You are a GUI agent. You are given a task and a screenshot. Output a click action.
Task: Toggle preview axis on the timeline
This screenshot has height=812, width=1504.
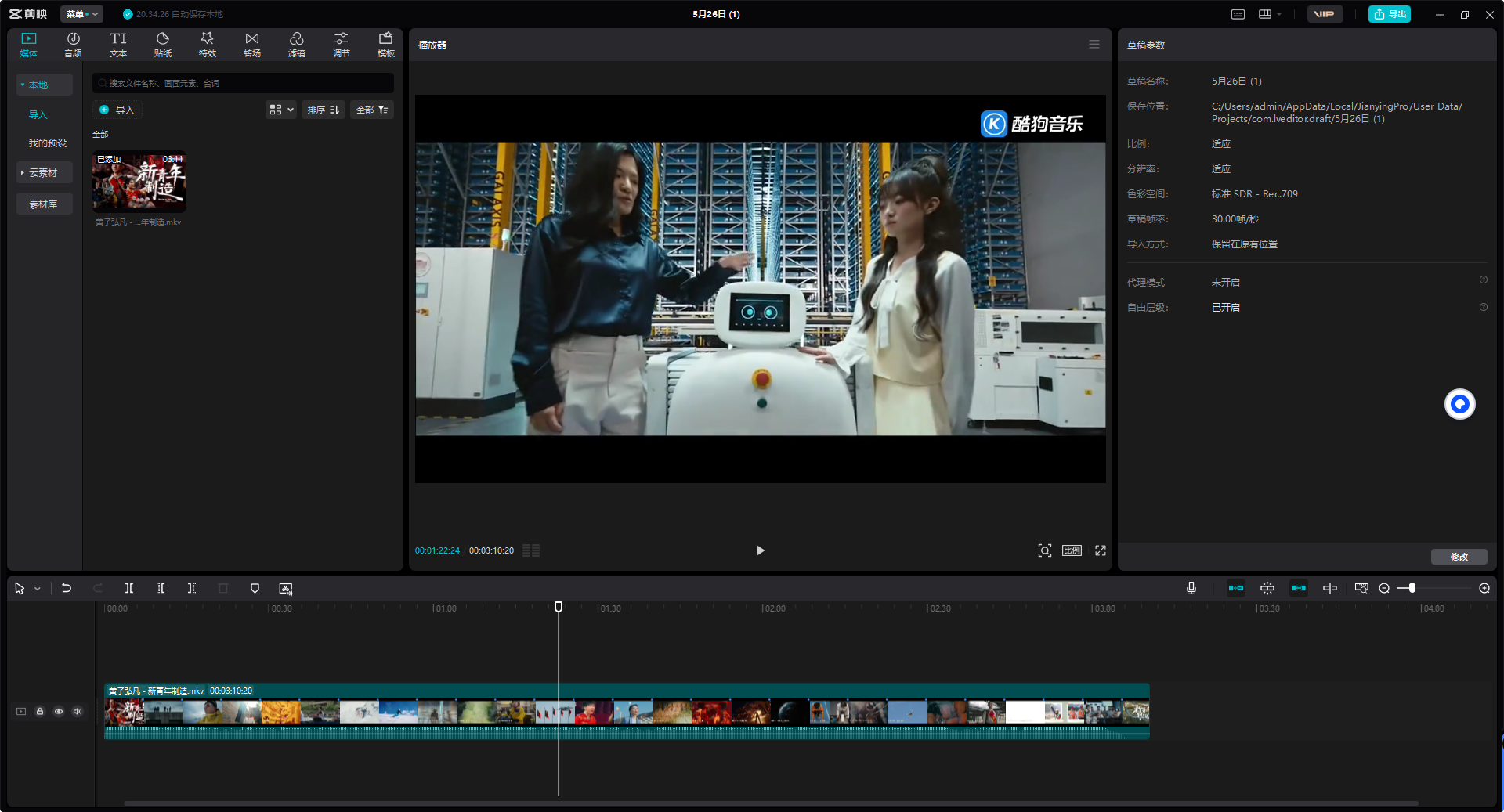point(1330,588)
